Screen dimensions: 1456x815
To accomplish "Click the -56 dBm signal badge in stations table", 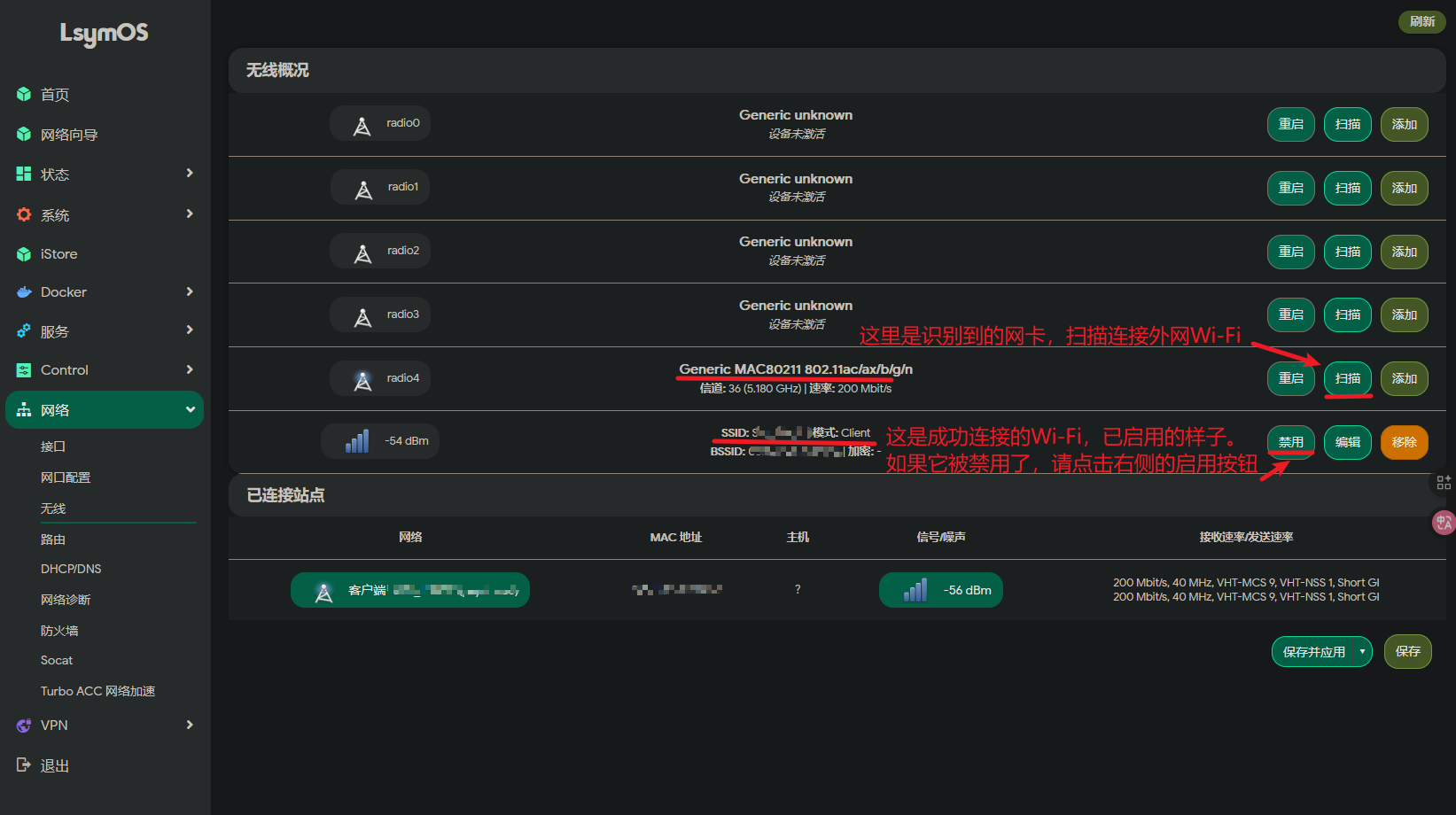I will pos(941,590).
